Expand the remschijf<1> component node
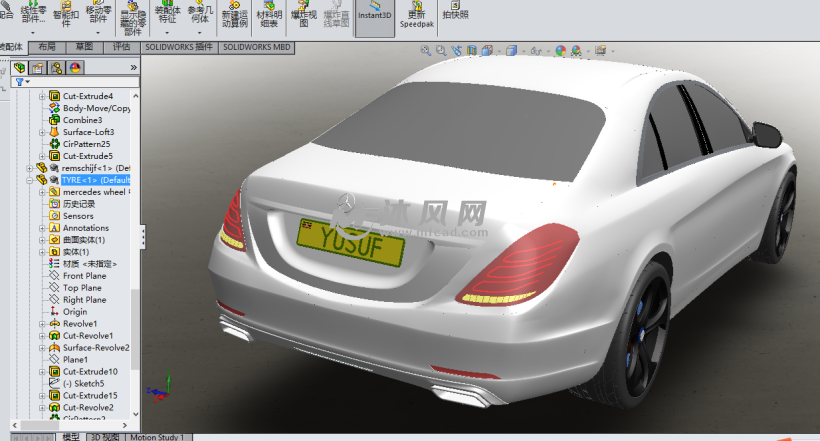This screenshot has width=820, height=441. coord(30,168)
